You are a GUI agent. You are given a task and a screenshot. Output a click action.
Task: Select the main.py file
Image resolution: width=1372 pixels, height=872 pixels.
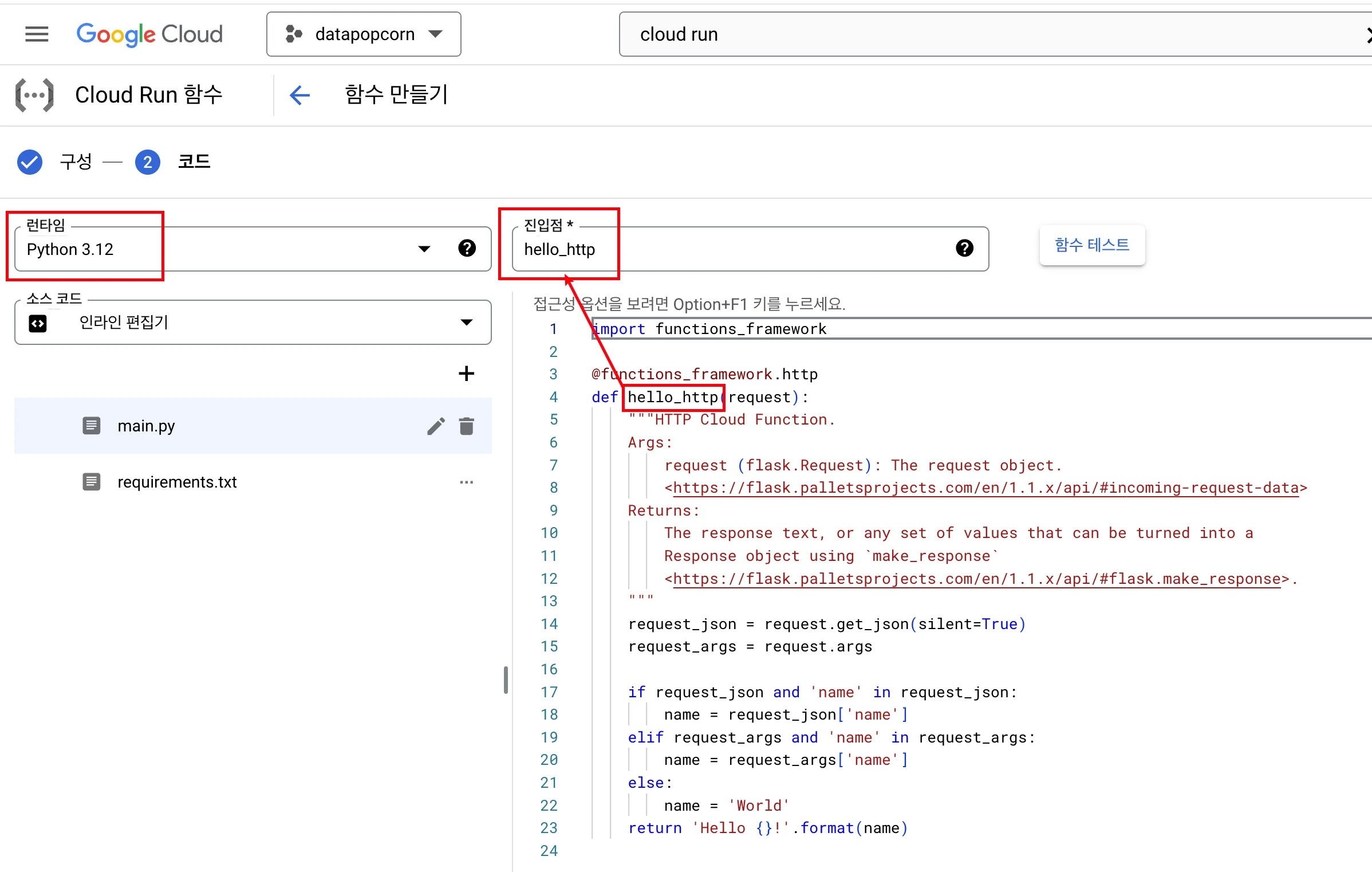coord(253,426)
